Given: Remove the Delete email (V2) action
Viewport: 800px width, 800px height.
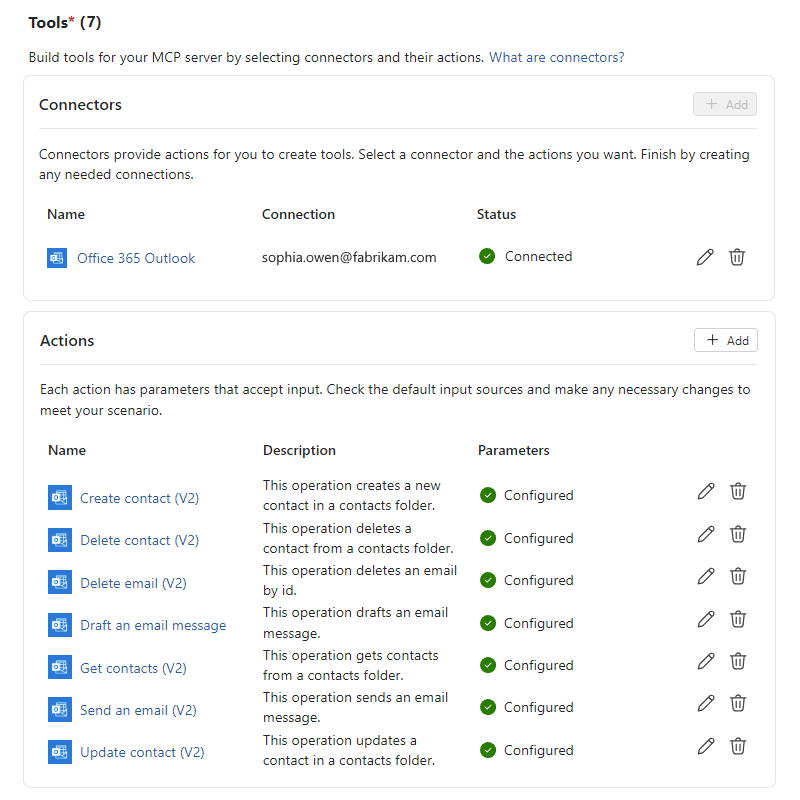Looking at the screenshot, I should click(x=738, y=577).
